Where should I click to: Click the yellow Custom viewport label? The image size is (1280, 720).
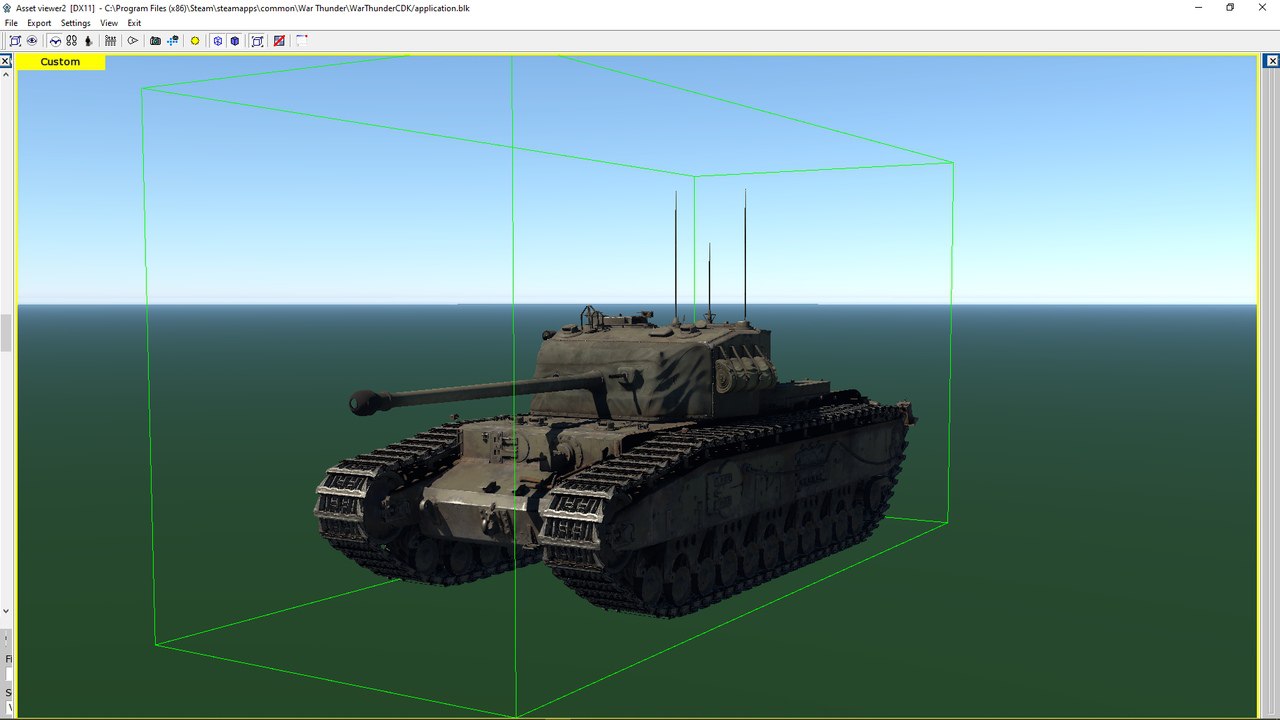coord(60,62)
